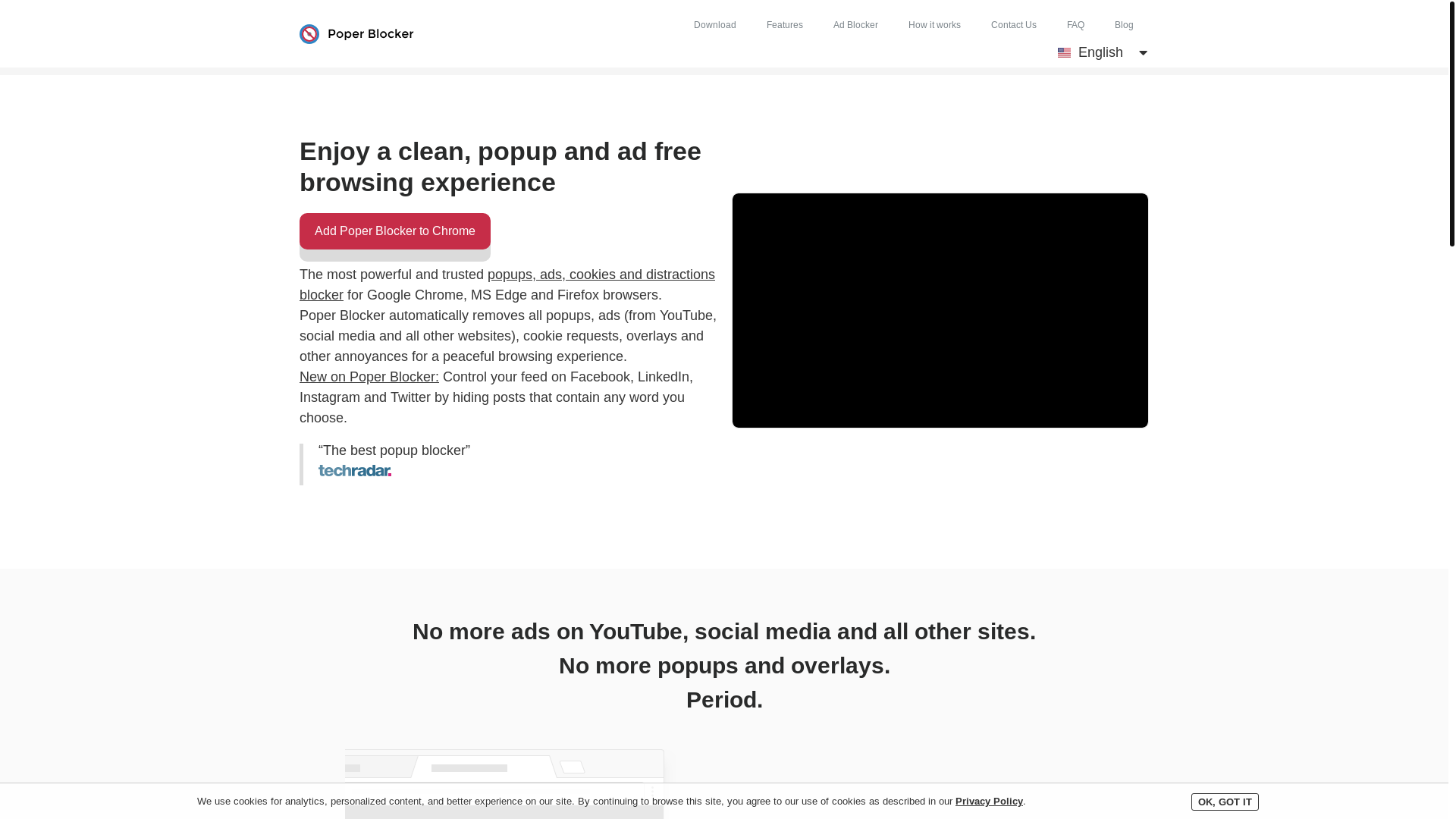Click Add Poper Blocker to Chrome button
The width and height of the screenshot is (1456, 819).
click(x=395, y=231)
